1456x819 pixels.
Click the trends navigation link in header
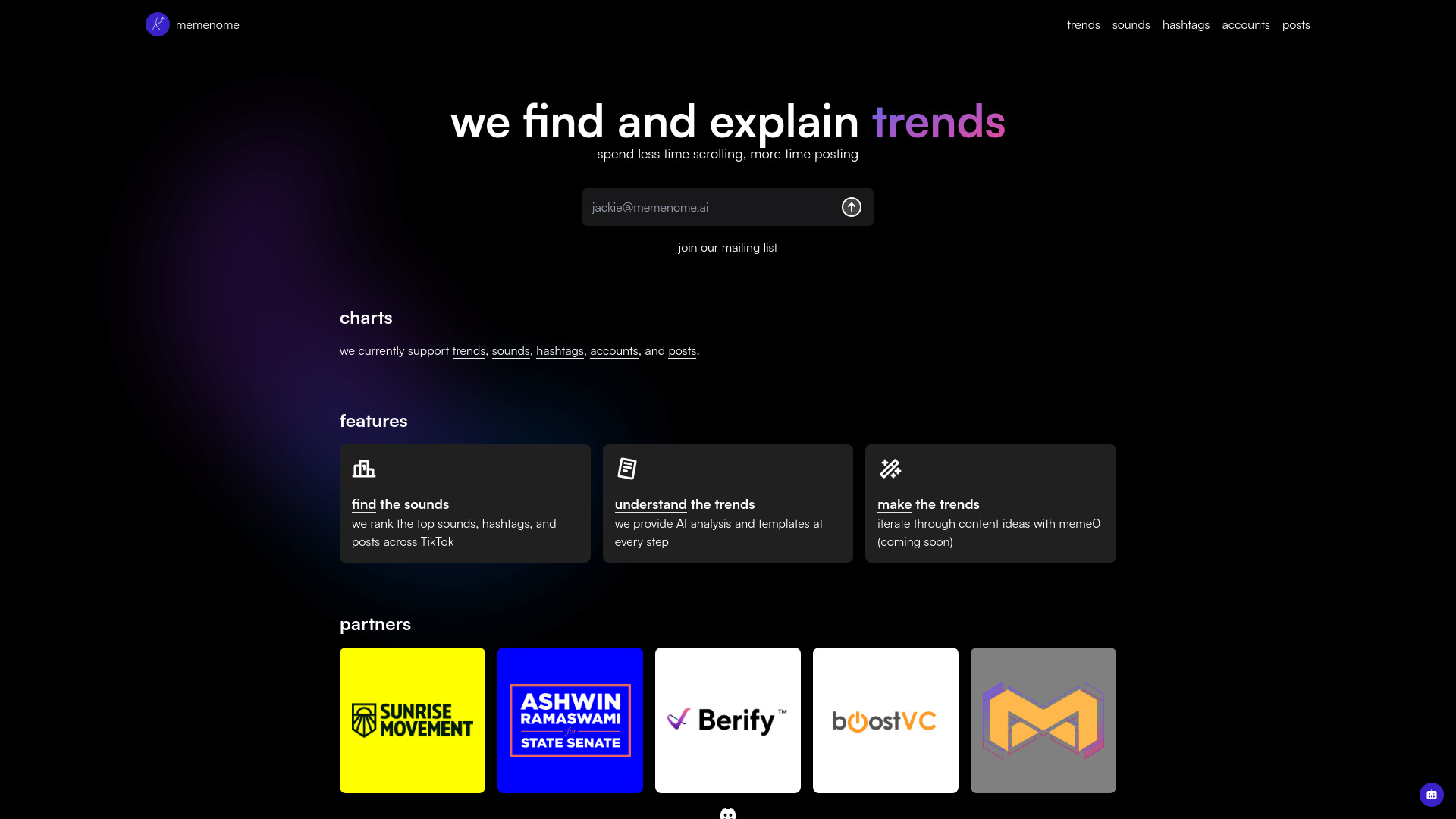pos(1083,24)
